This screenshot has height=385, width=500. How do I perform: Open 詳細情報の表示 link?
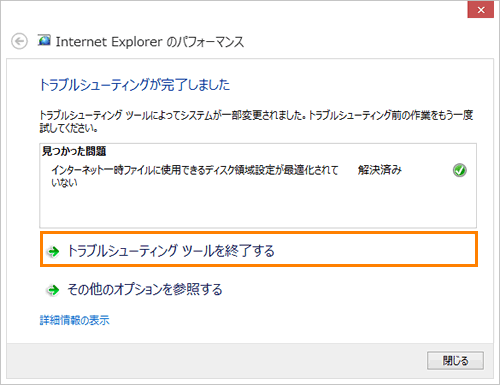[x=74, y=320]
